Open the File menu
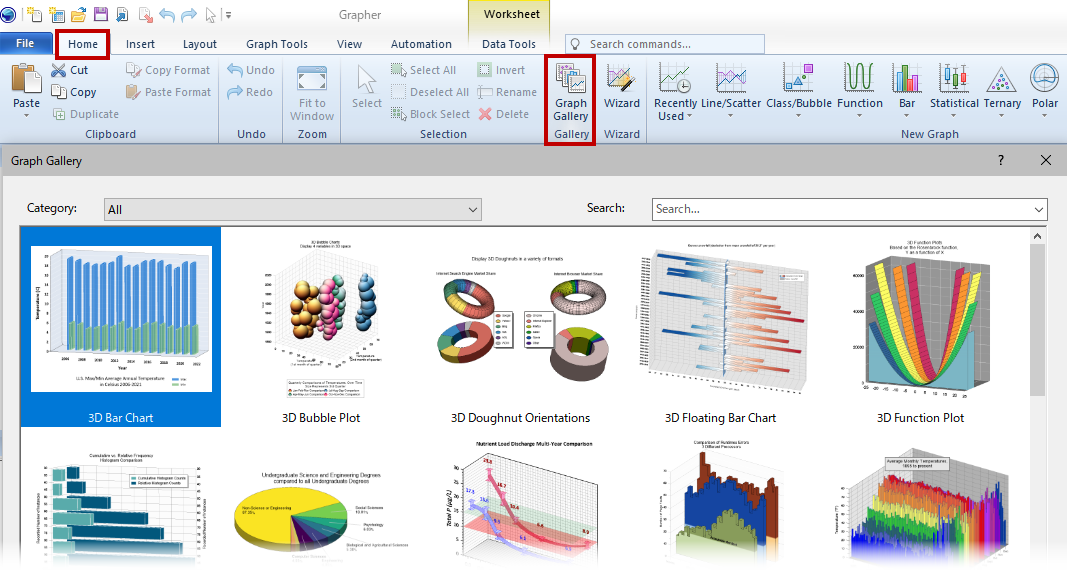1067x577 pixels. pyautogui.click(x=25, y=43)
